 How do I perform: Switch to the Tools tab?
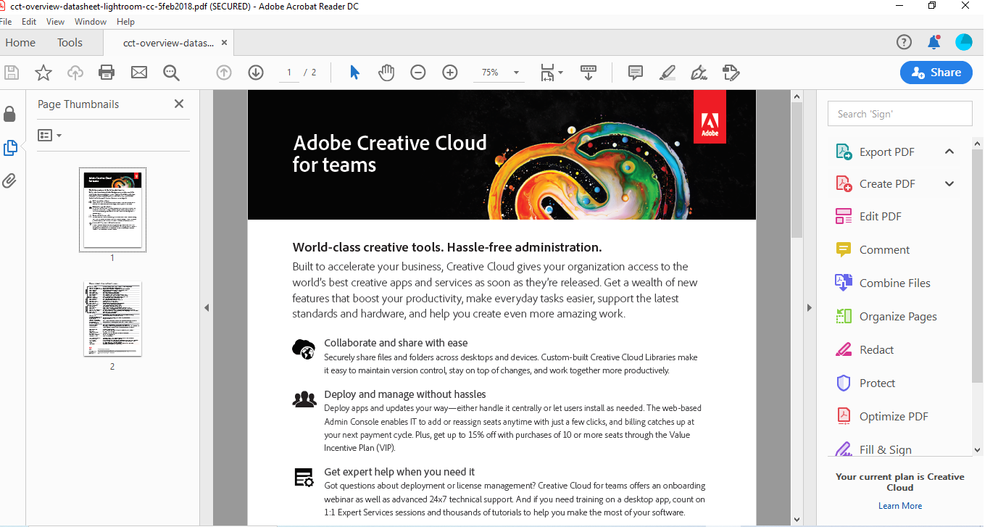[x=69, y=43]
